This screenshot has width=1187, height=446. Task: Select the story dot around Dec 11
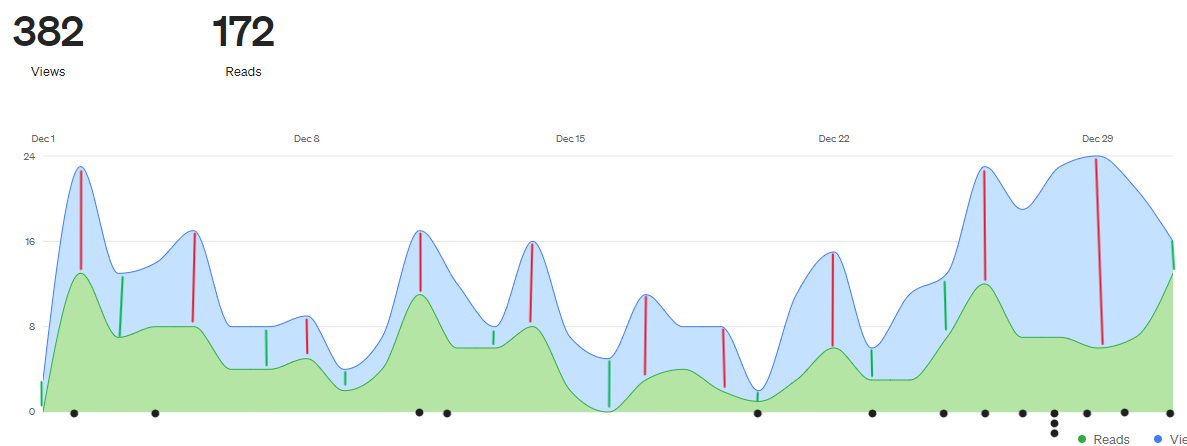coord(419,413)
